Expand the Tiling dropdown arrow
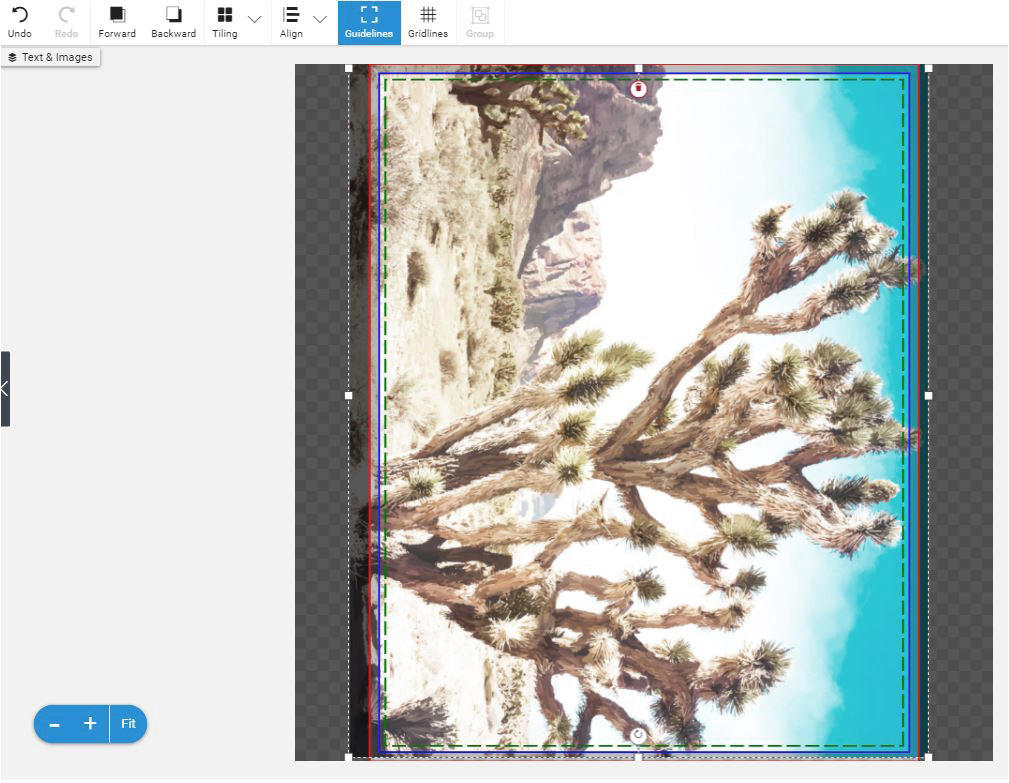Screen dimensions: 1009x783 (x=255, y=19)
